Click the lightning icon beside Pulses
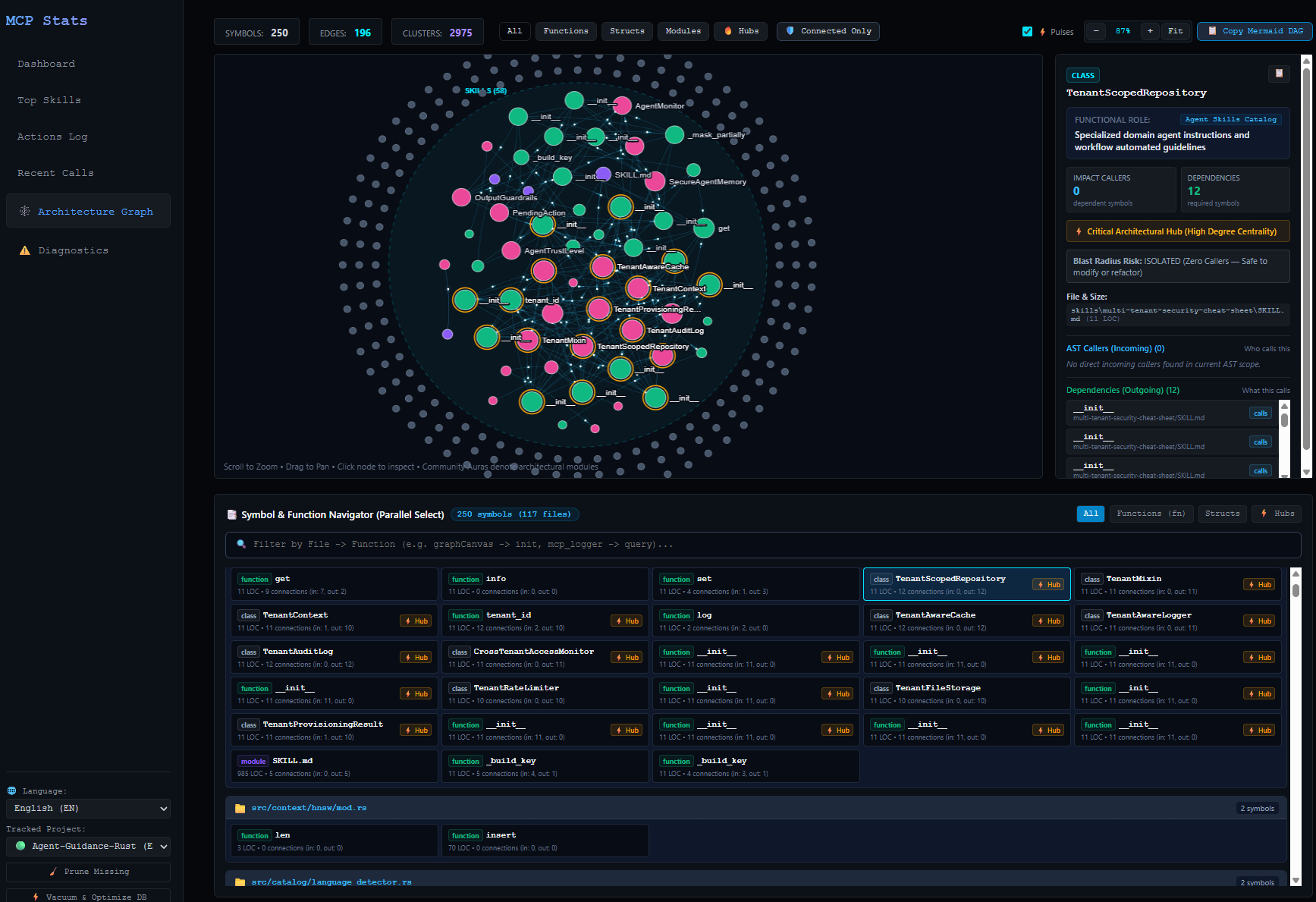Image resolution: width=1316 pixels, height=902 pixels. coord(1042,32)
